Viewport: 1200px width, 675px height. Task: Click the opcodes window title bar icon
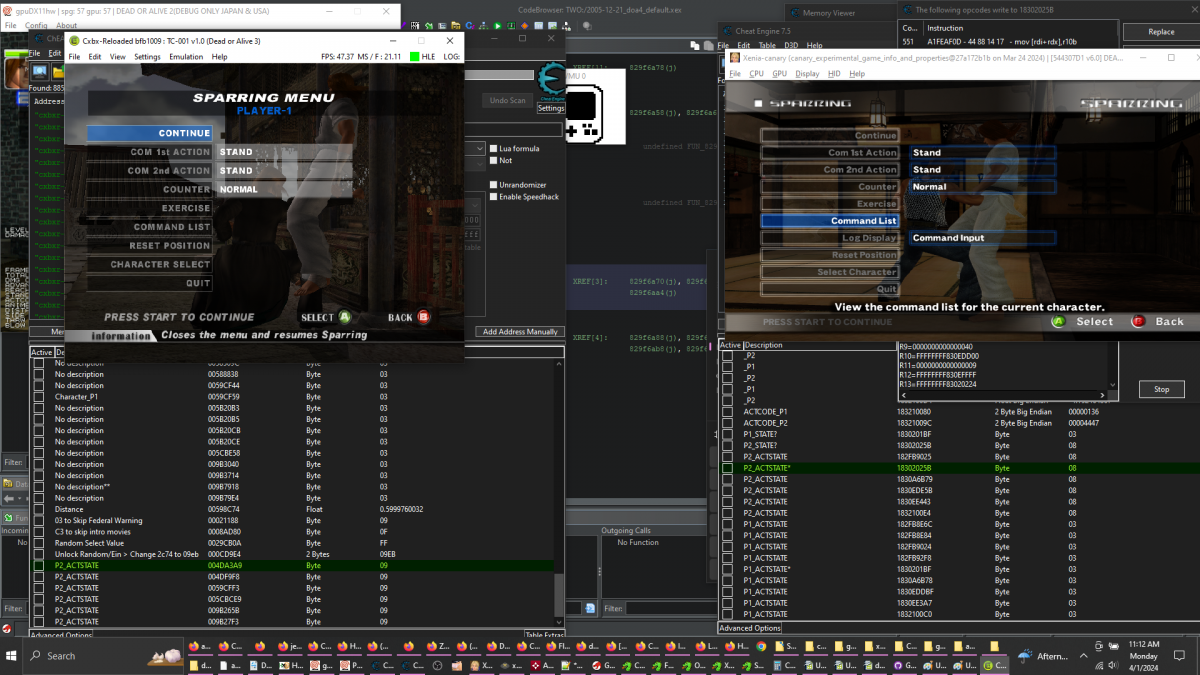click(907, 10)
